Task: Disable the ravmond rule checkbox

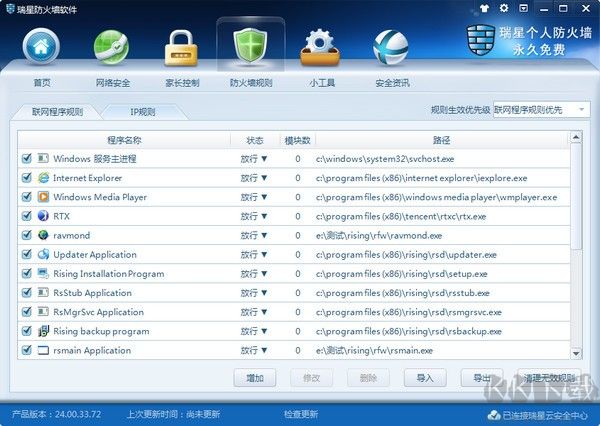Action: (26, 235)
